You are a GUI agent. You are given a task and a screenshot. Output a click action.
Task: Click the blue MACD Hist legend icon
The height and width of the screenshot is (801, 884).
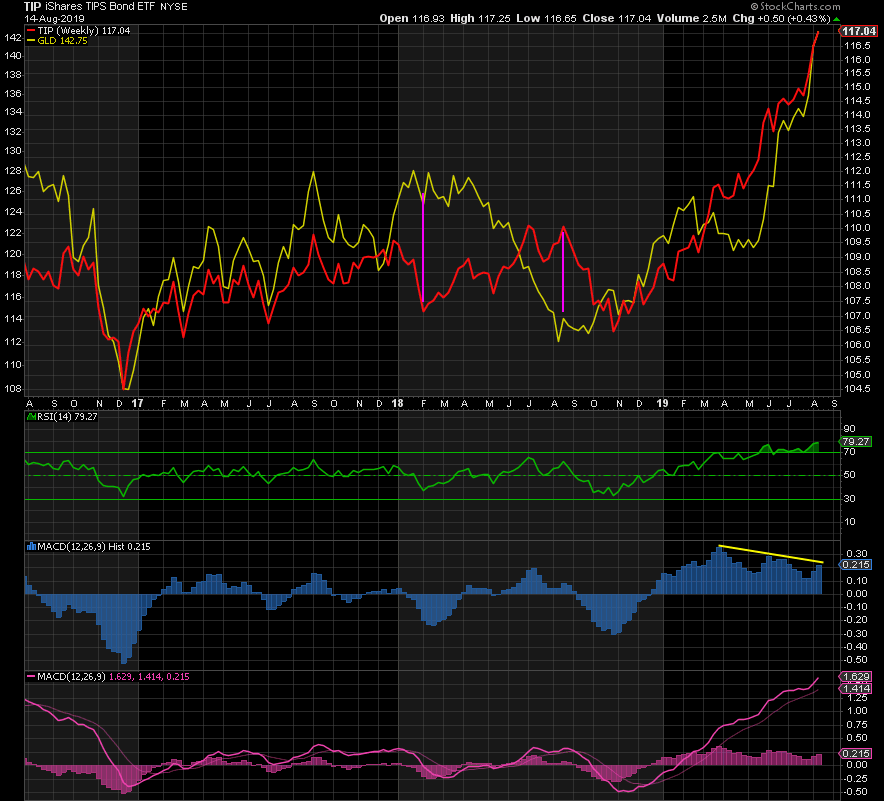[32, 547]
